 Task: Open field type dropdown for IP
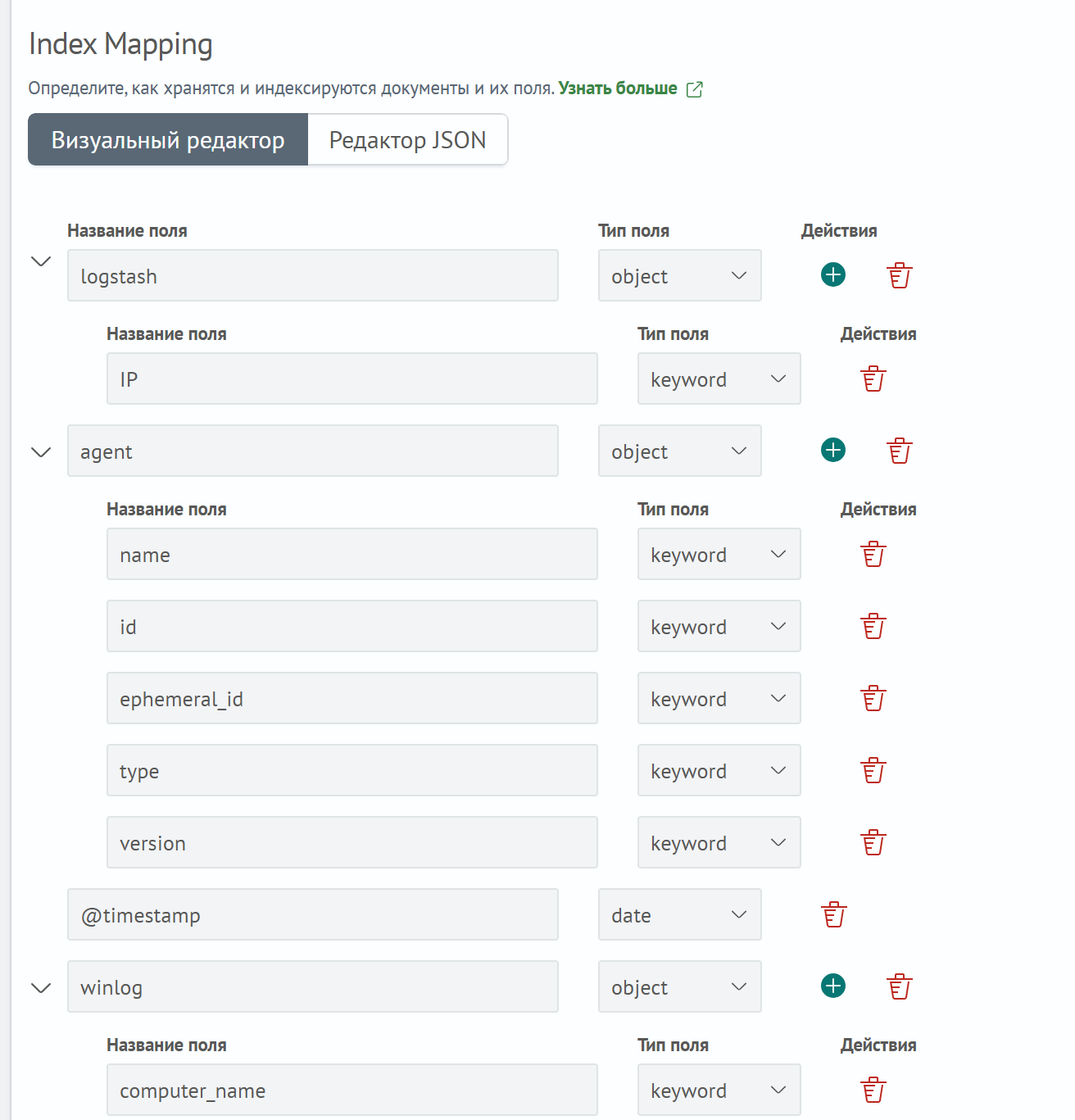719,379
